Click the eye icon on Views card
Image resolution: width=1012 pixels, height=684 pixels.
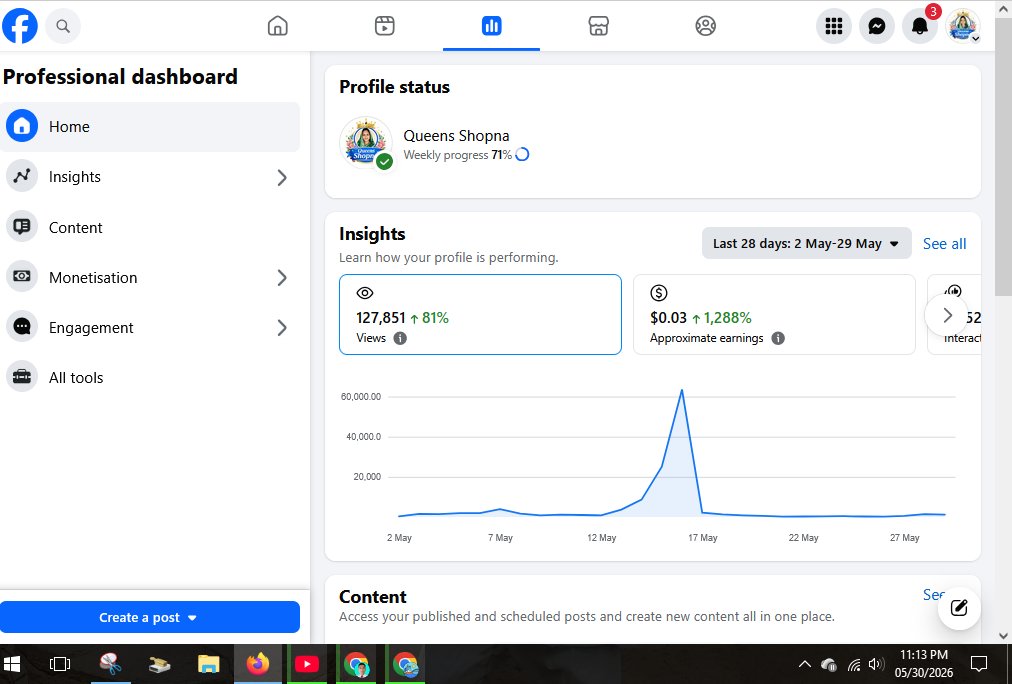coord(365,293)
